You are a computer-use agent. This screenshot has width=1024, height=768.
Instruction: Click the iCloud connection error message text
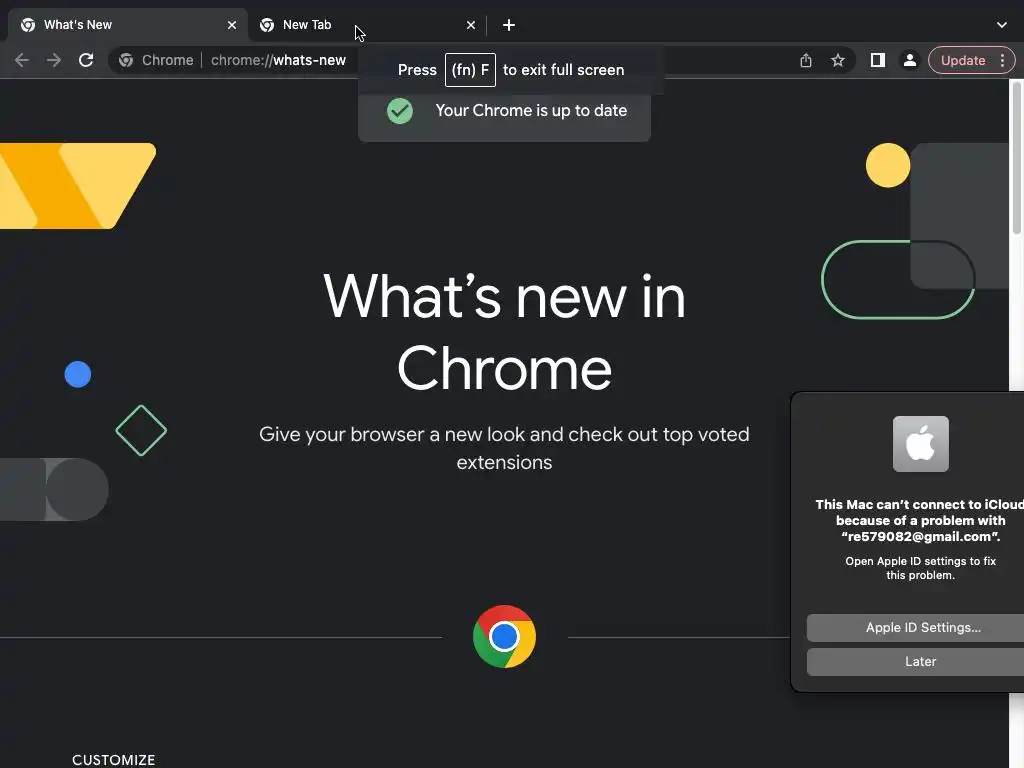(x=920, y=520)
